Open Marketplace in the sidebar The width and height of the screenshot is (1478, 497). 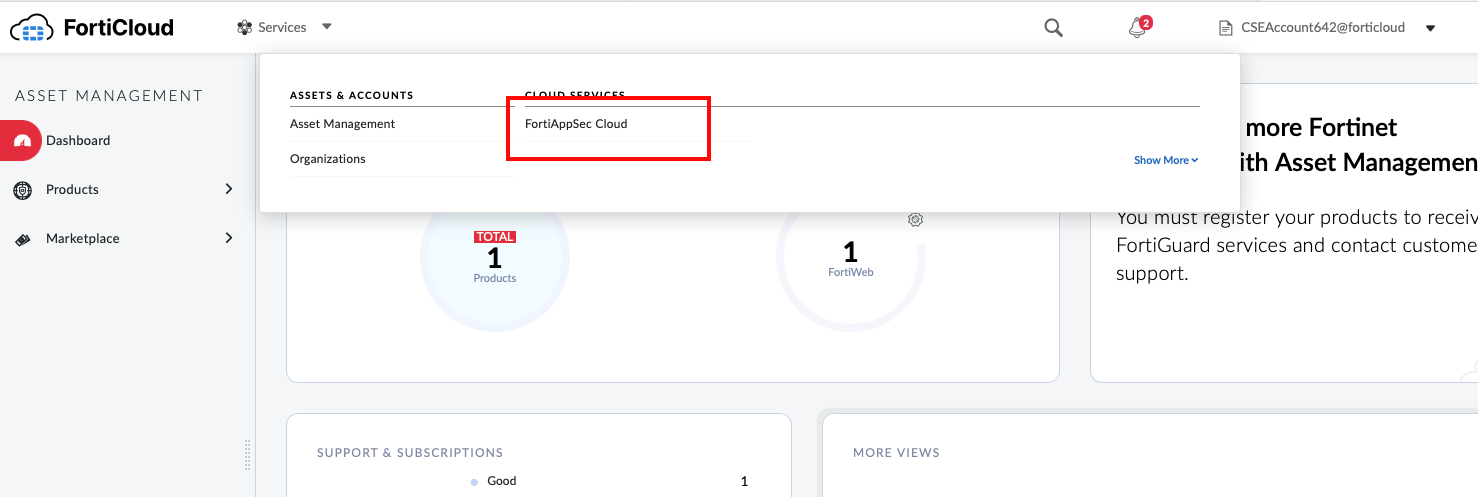coord(83,238)
